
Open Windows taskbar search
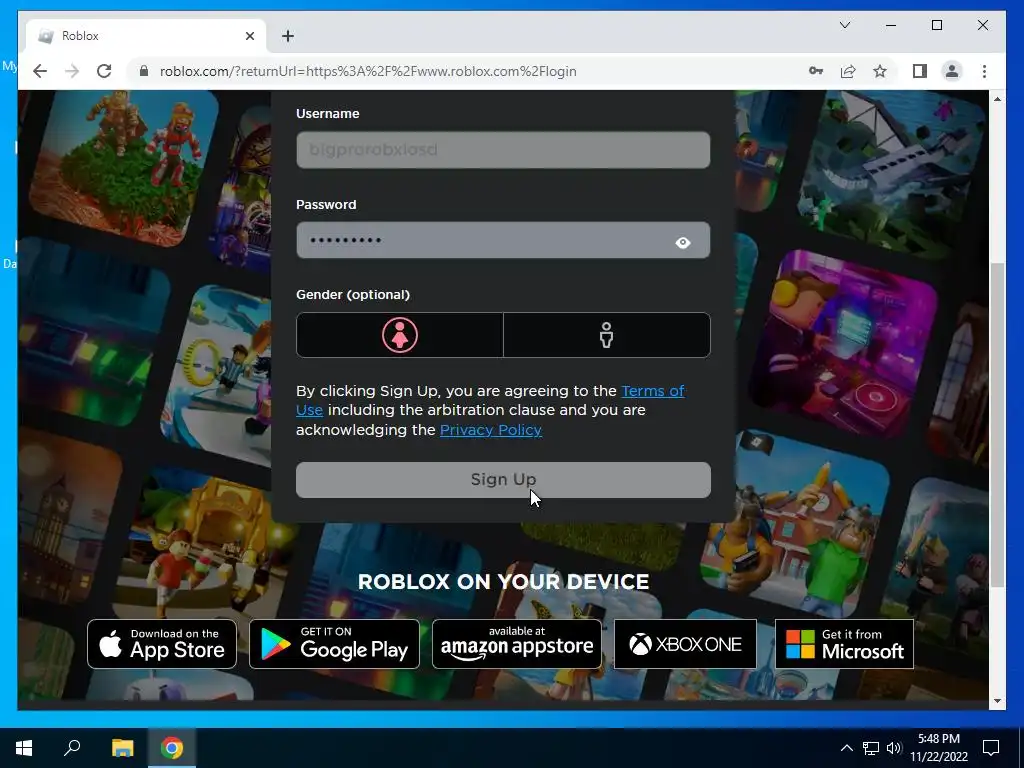[x=72, y=748]
